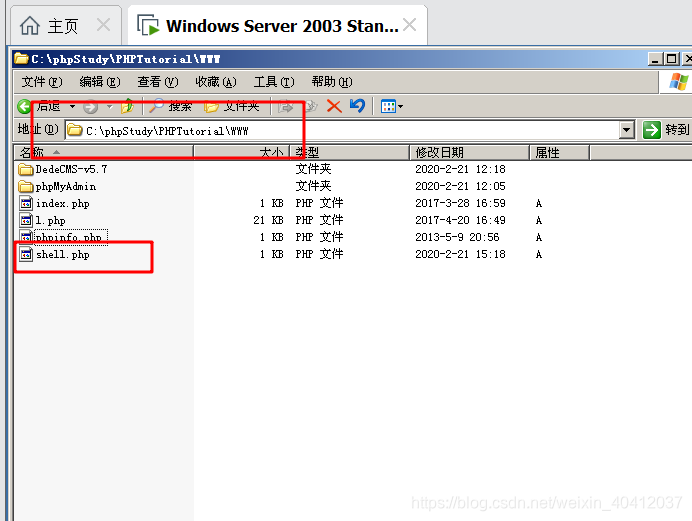Click the shell.php file name
Image resolution: width=692 pixels, height=521 pixels.
pos(63,255)
